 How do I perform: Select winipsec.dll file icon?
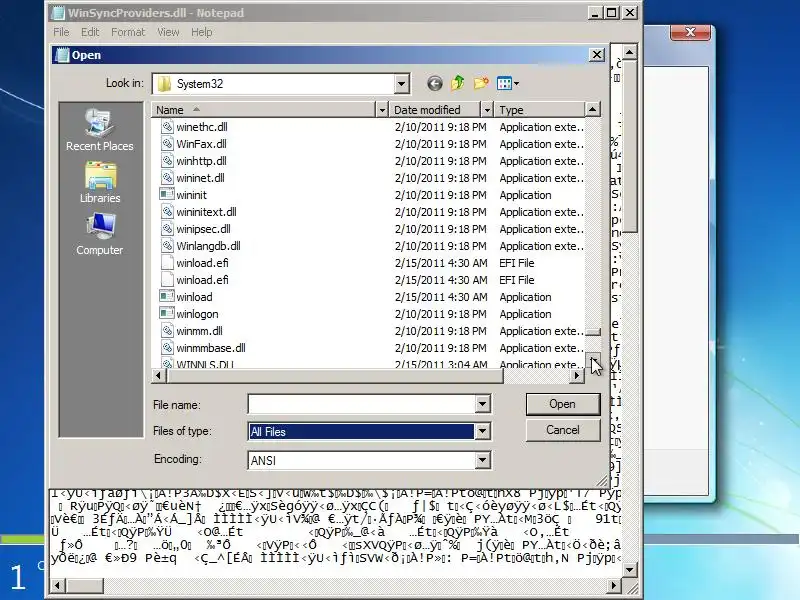167,229
